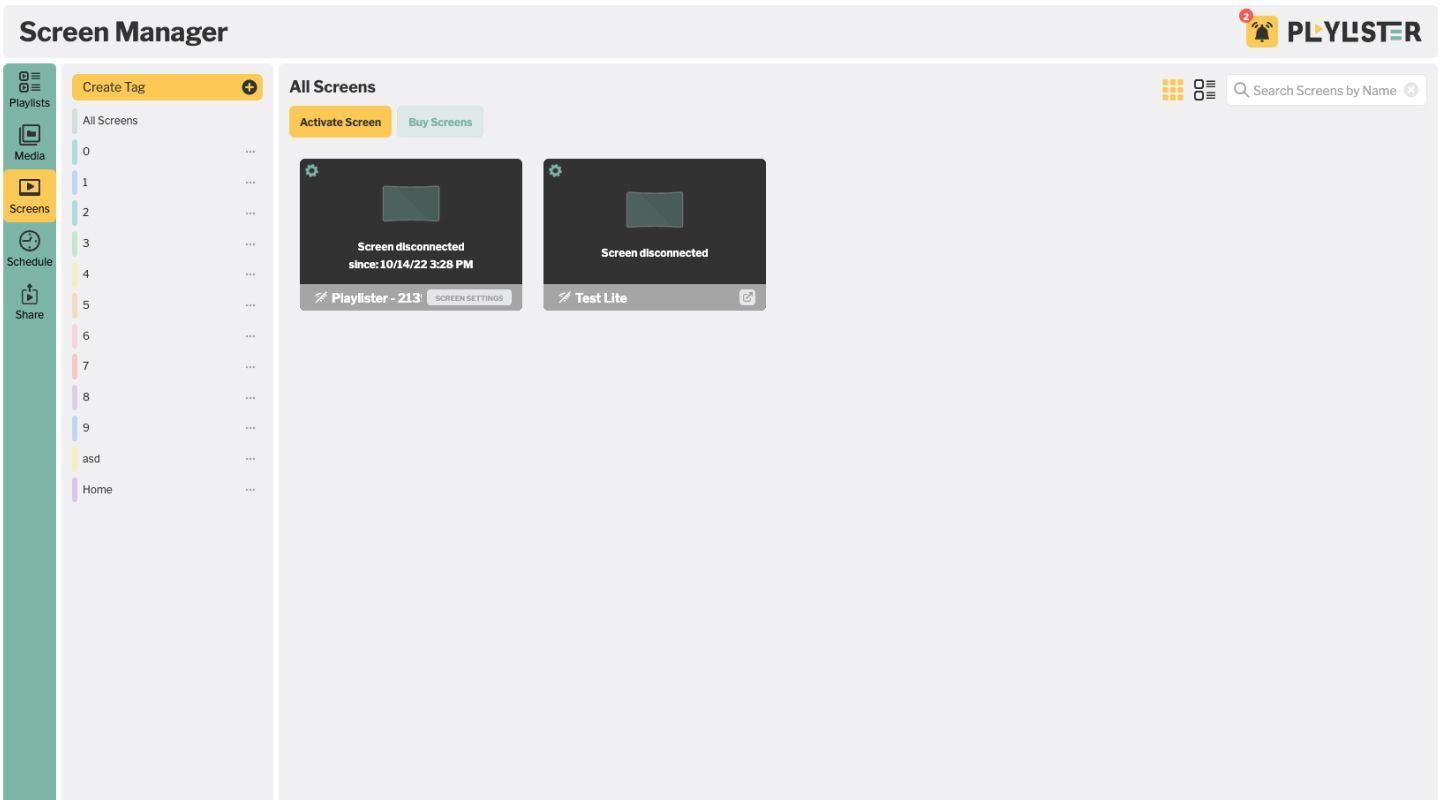Open options menu for tag 0

point(250,152)
